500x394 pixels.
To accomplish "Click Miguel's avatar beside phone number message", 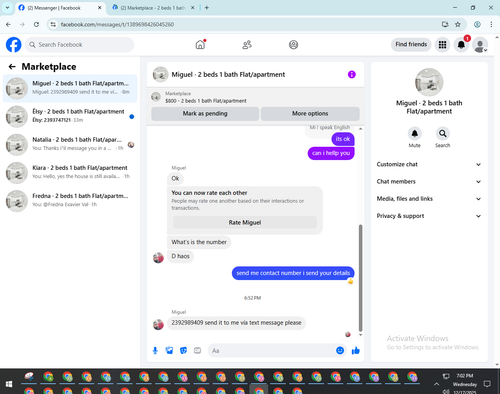I will (x=158, y=324).
